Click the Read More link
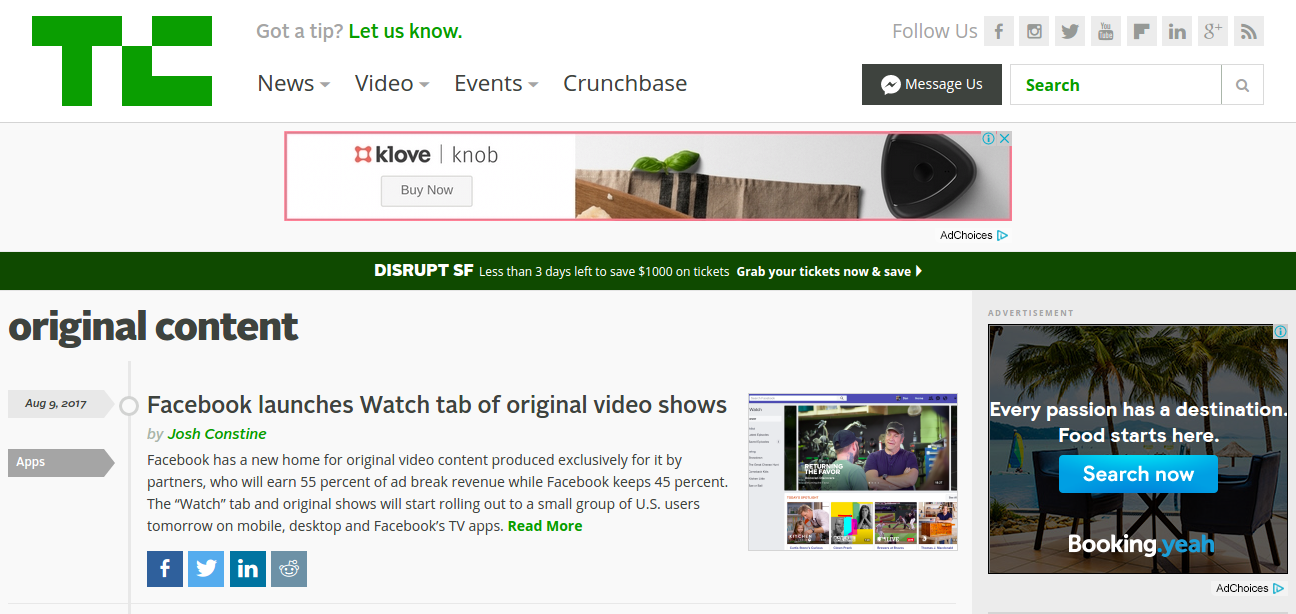 (545, 526)
